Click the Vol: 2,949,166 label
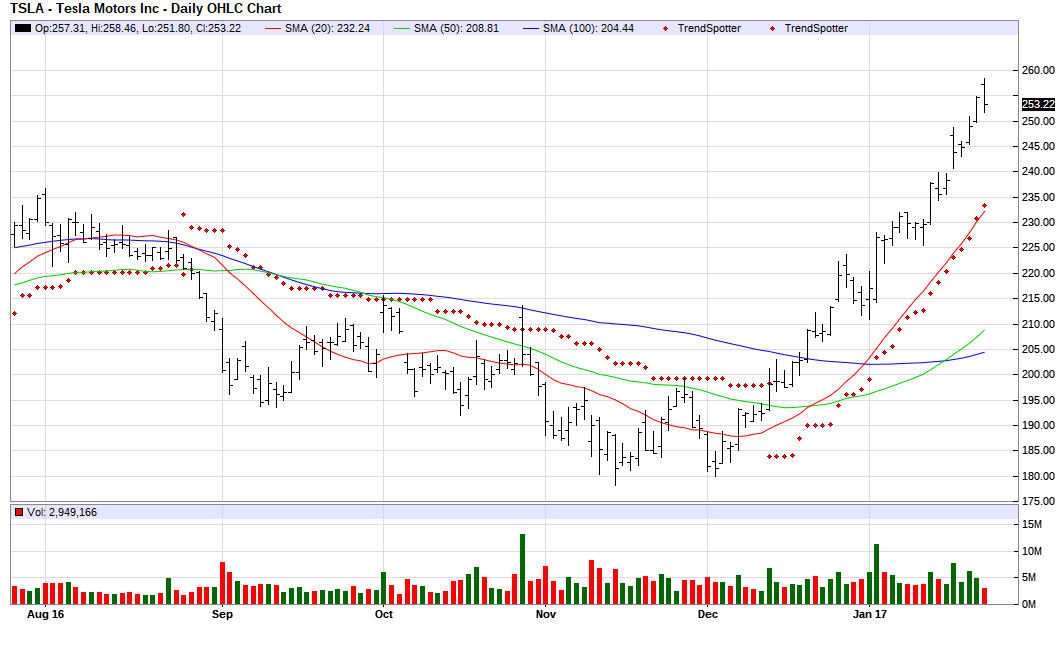Viewport: 1060px width, 645px height. pyautogui.click(x=62, y=512)
